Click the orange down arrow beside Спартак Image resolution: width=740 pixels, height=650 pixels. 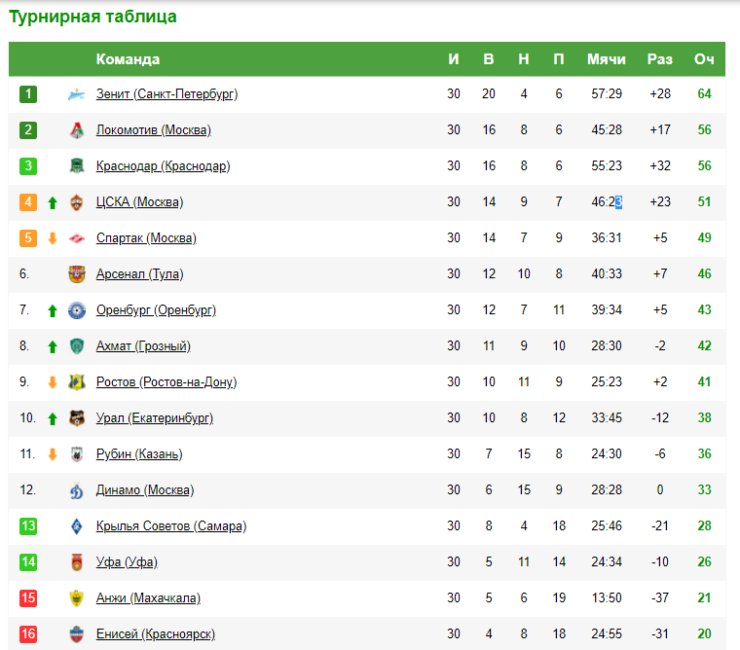52,238
